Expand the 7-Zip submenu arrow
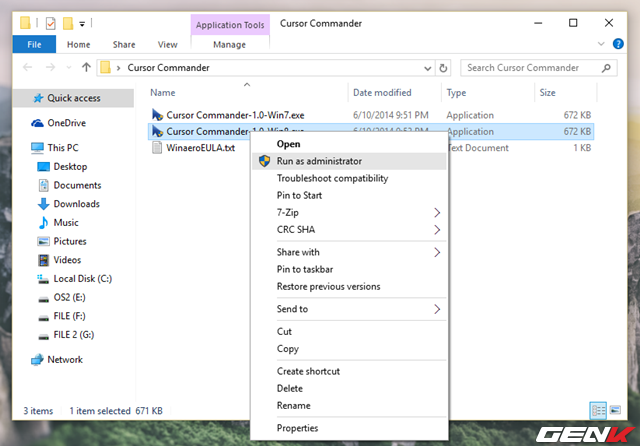Image resolution: width=640 pixels, height=446 pixels. click(436, 213)
